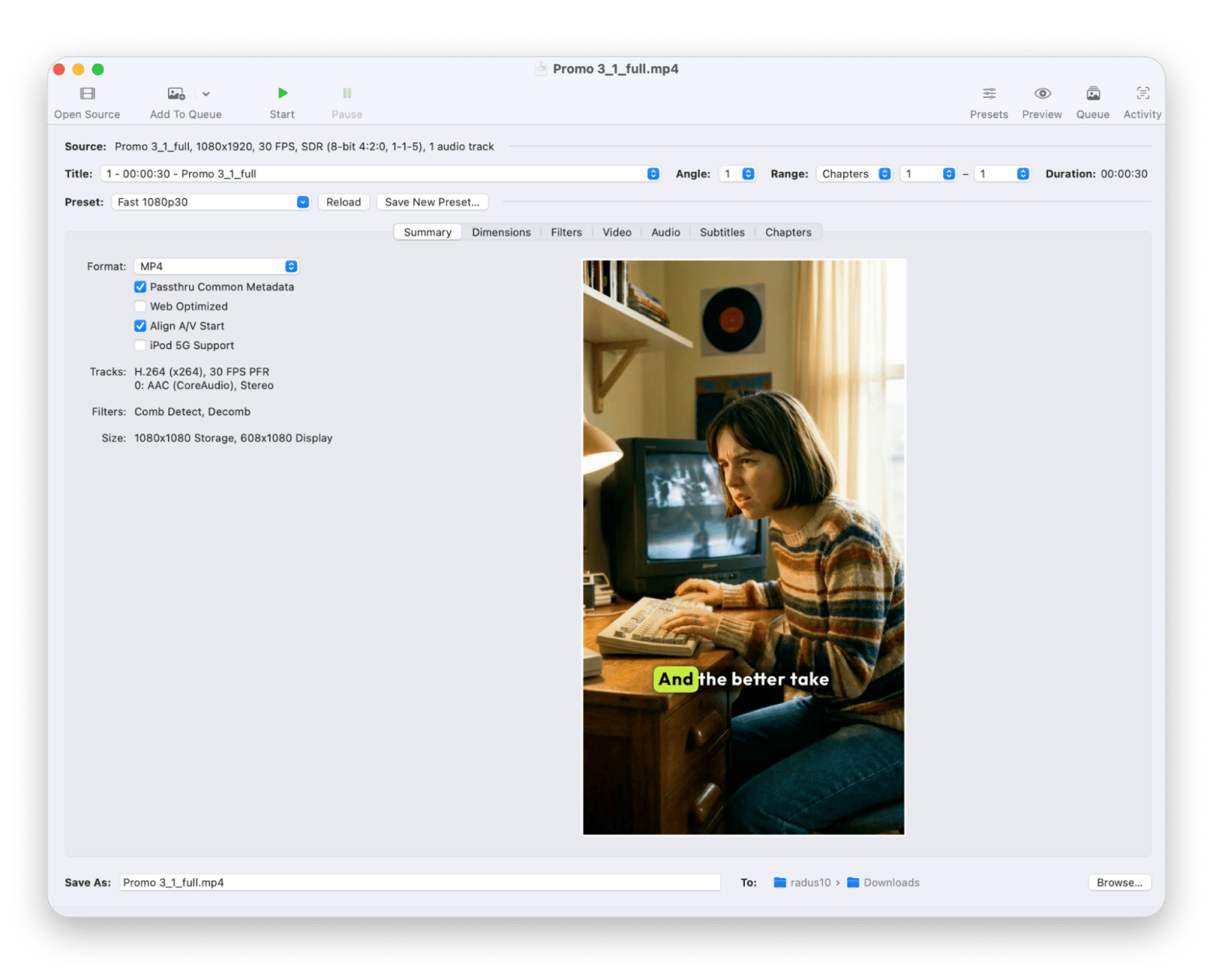Switch to the Chapters tab
Viewport: 1213px width, 980px height.
click(788, 232)
